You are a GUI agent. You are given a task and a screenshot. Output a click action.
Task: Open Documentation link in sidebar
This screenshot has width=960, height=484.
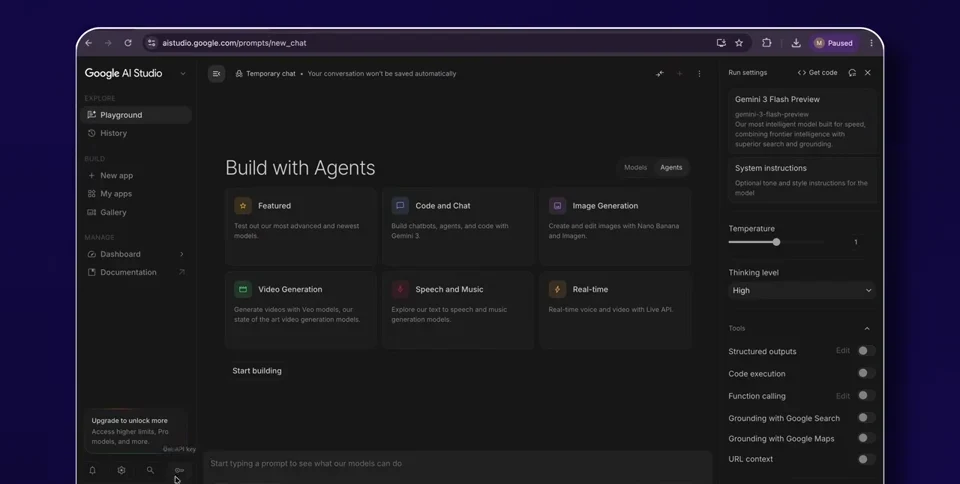(x=136, y=272)
